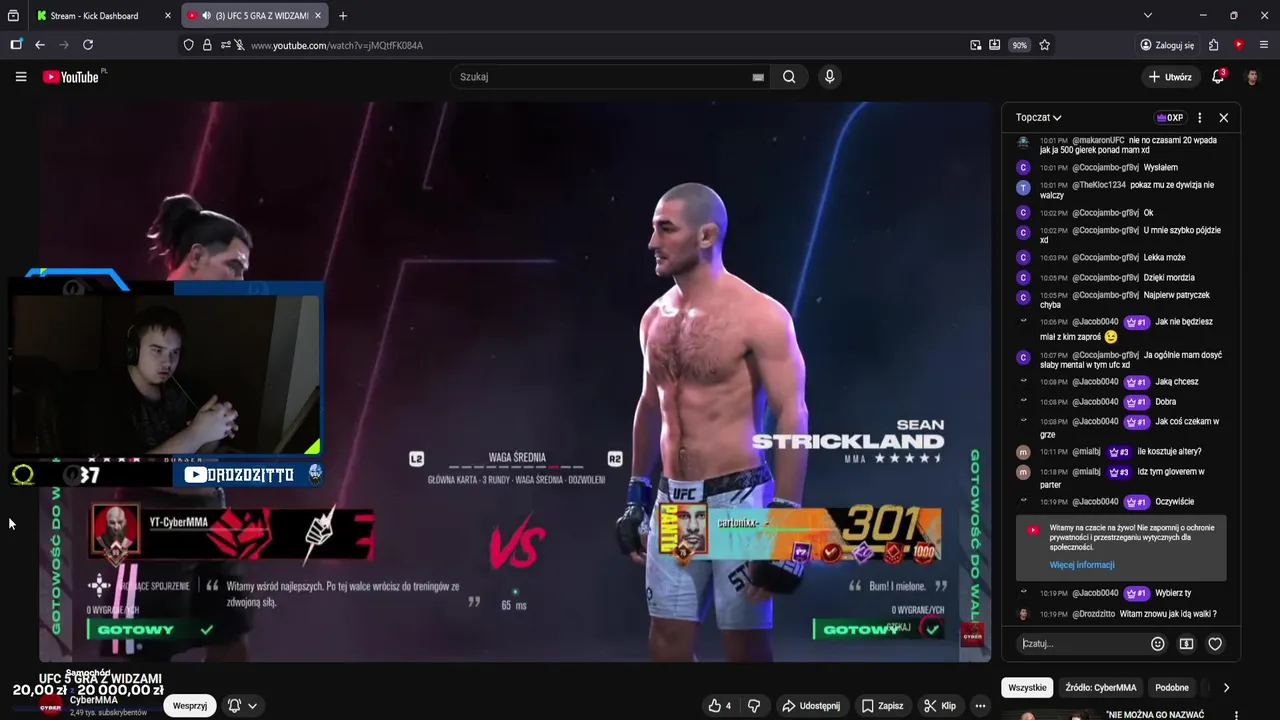1280x720 pixels.
Task: Open YouTube notifications bell
Action: 1218,77
